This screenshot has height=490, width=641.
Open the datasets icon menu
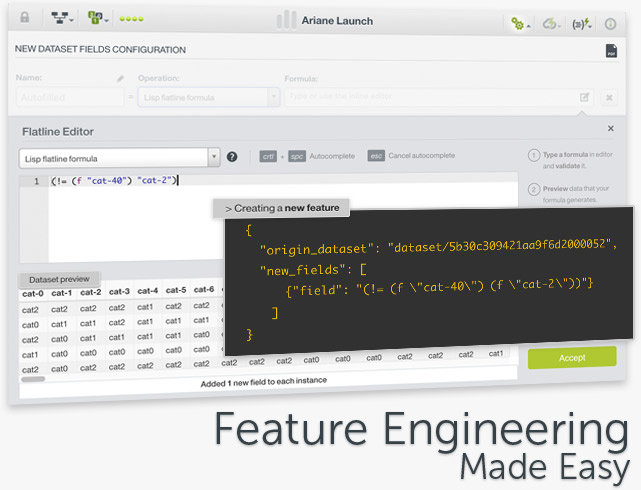[97, 19]
